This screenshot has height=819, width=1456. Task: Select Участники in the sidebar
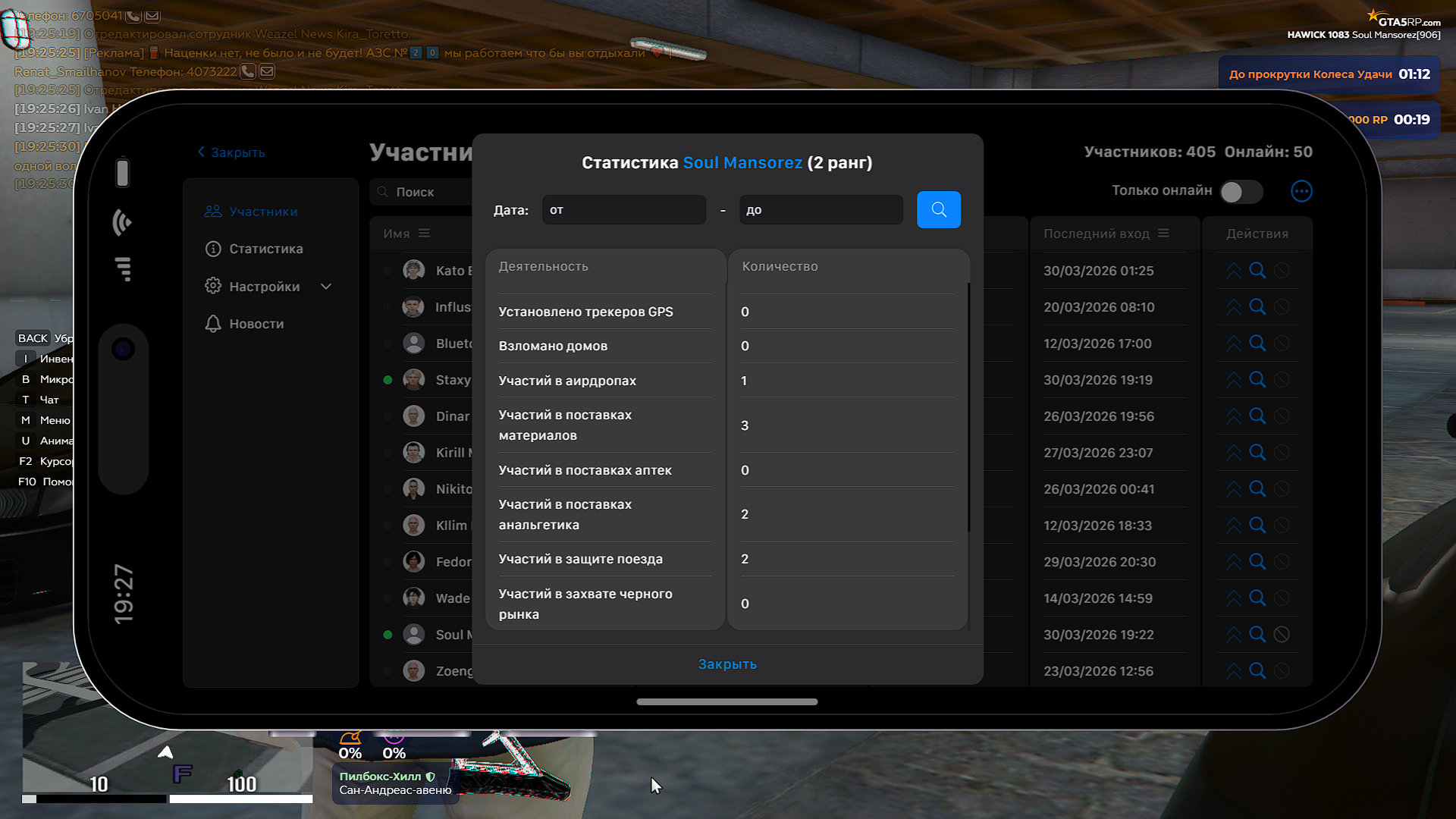[x=263, y=212]
